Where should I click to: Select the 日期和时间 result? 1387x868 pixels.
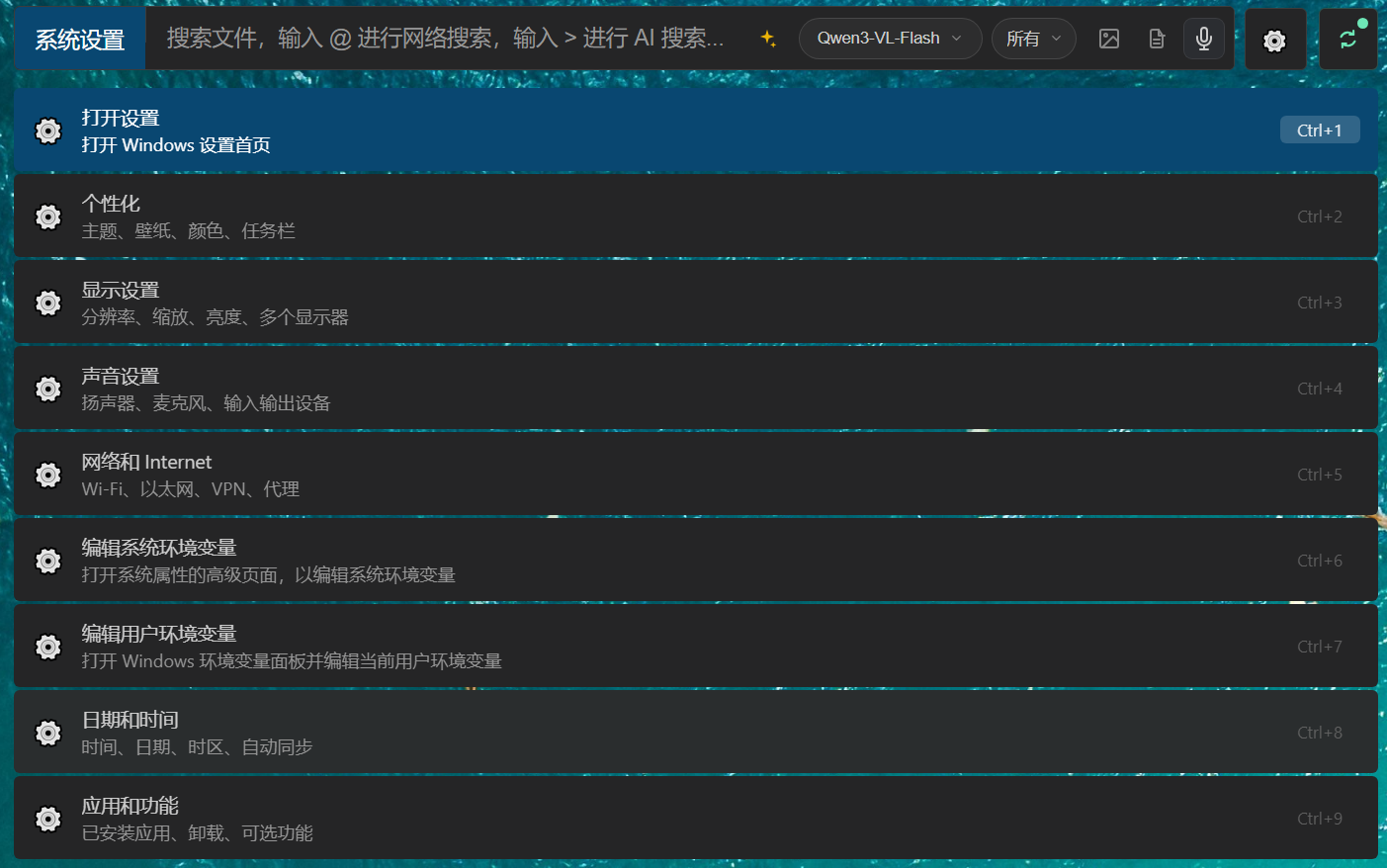tap(696, 733)
